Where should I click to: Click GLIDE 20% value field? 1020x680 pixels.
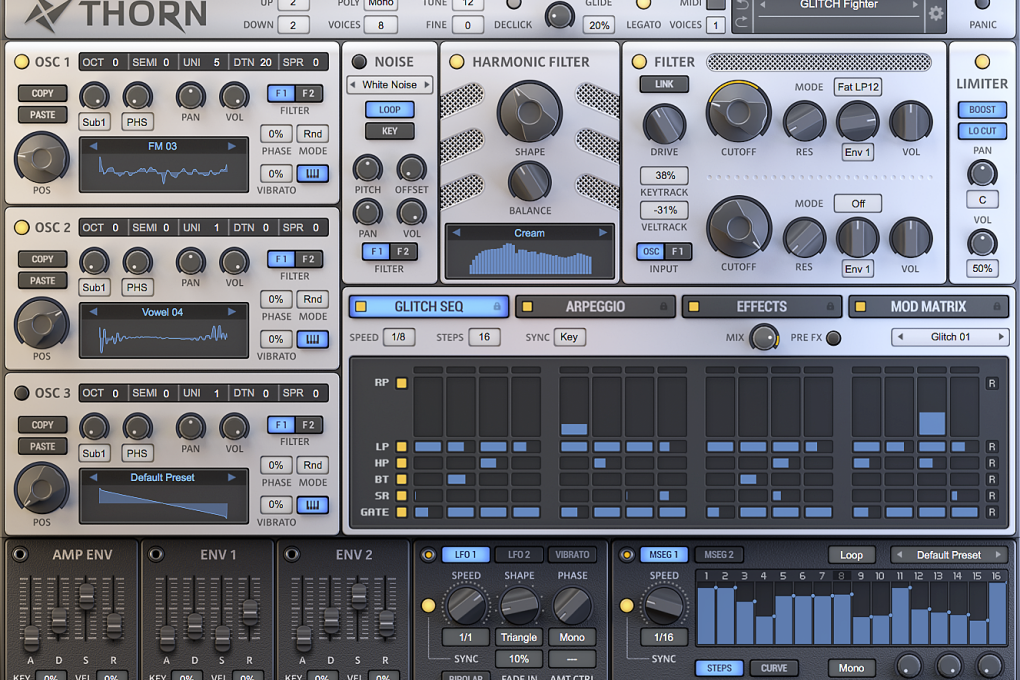pos(599,25)
